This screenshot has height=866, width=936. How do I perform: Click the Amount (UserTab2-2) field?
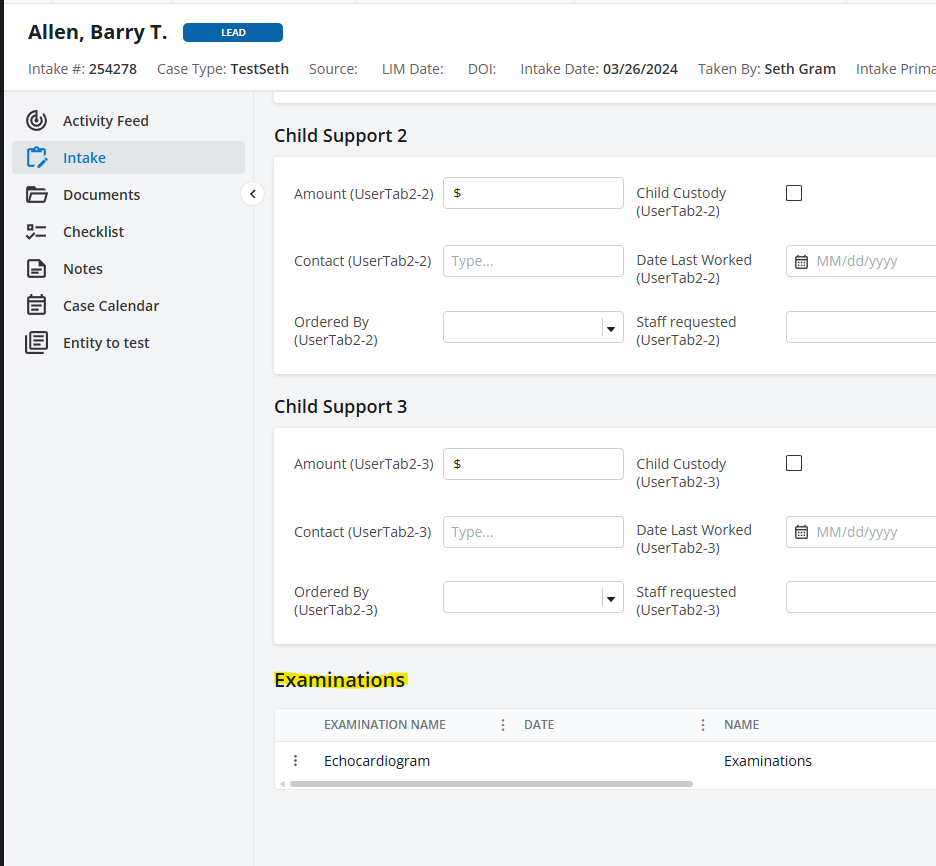pyautogui.click(x=533, y=193)
